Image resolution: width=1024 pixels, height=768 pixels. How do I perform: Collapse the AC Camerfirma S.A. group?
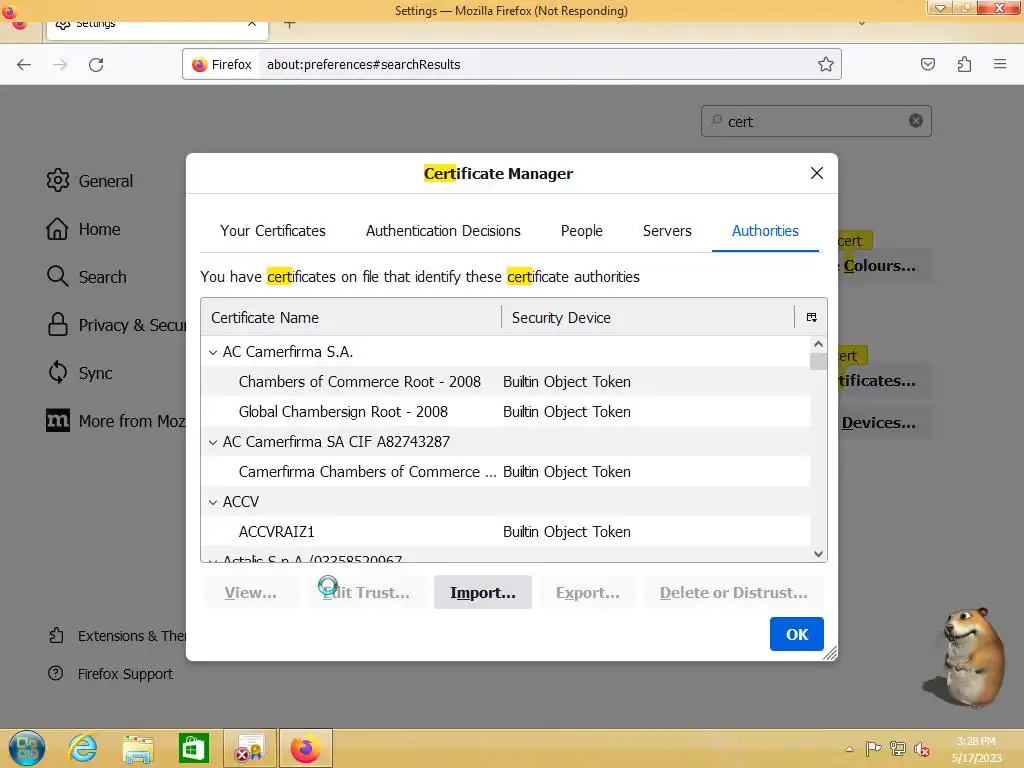pos(213,352)
